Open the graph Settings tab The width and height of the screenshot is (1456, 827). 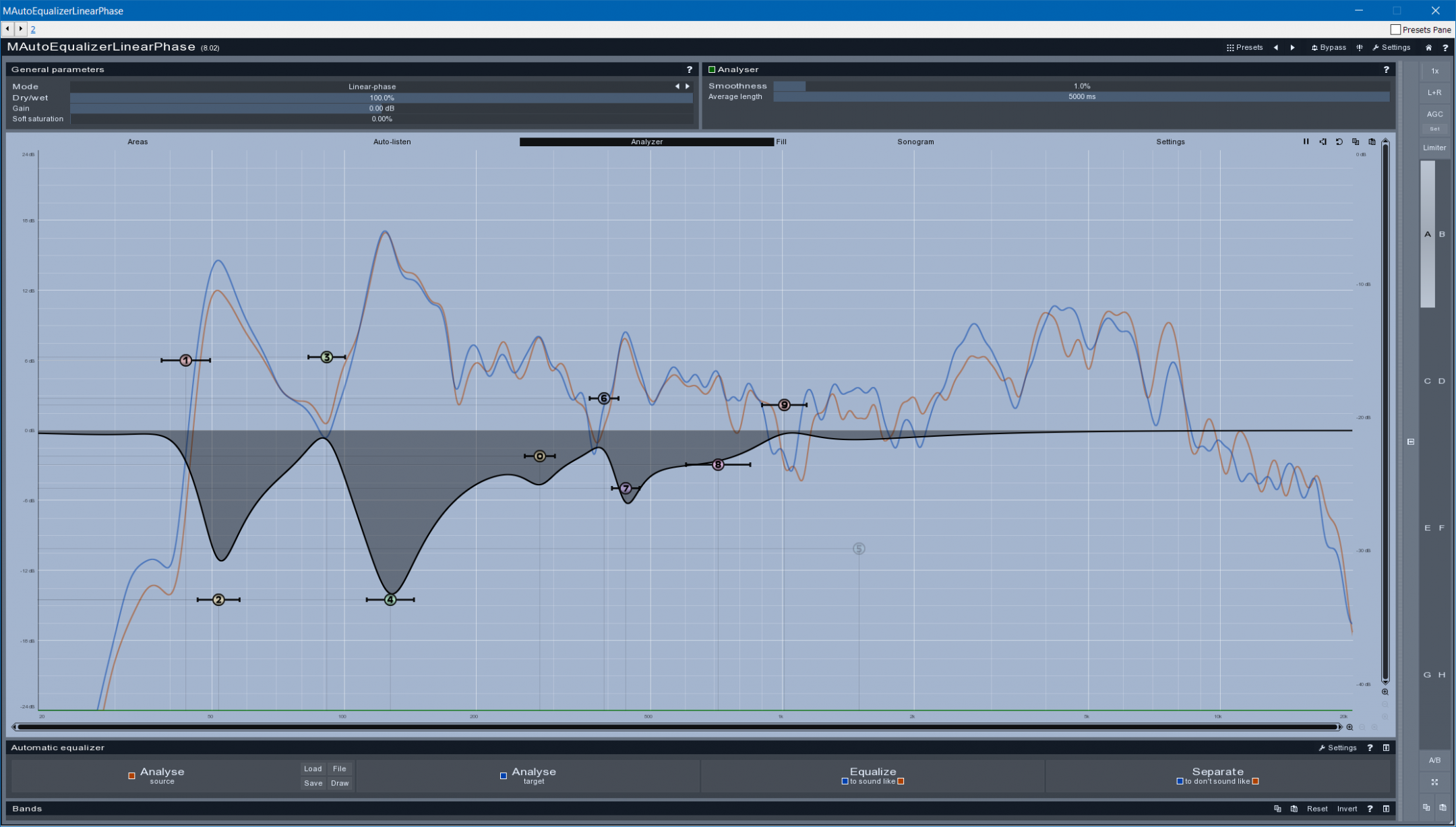click(x=1170, y=142)
